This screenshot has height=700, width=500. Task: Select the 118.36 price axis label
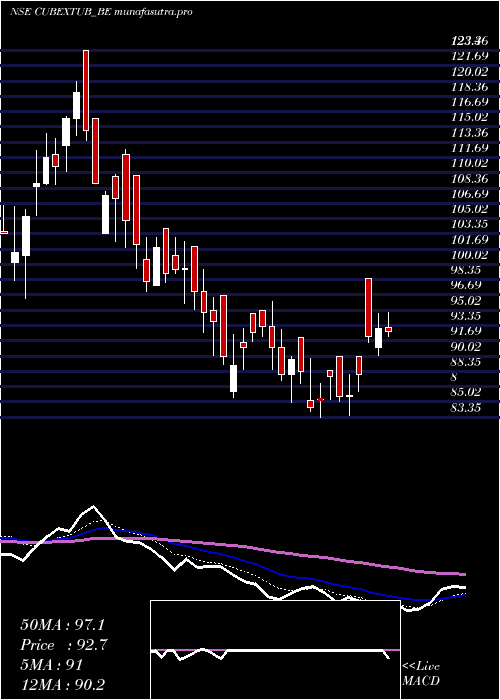tap(469, 87)
